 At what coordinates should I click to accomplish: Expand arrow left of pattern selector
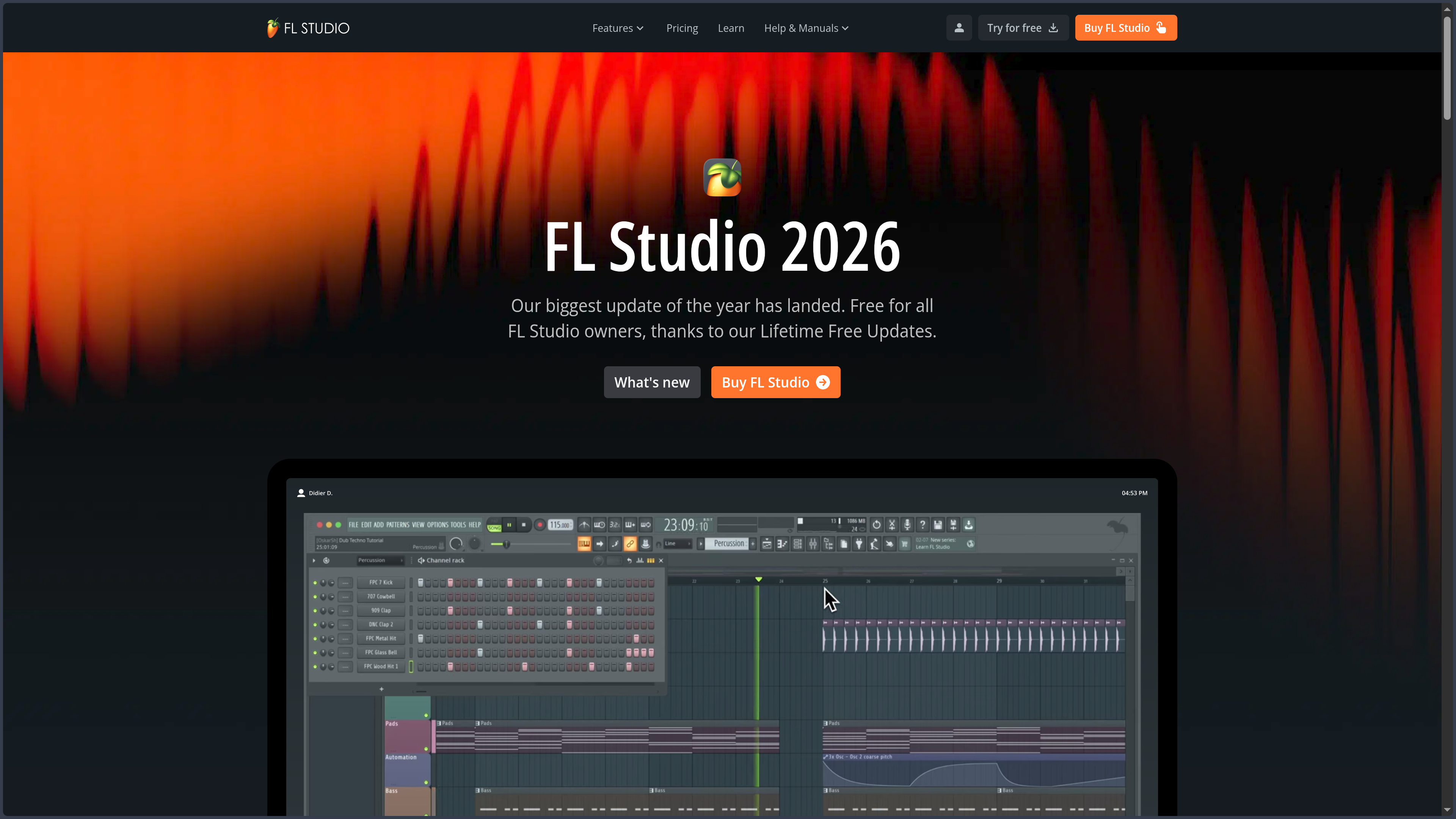701,544
